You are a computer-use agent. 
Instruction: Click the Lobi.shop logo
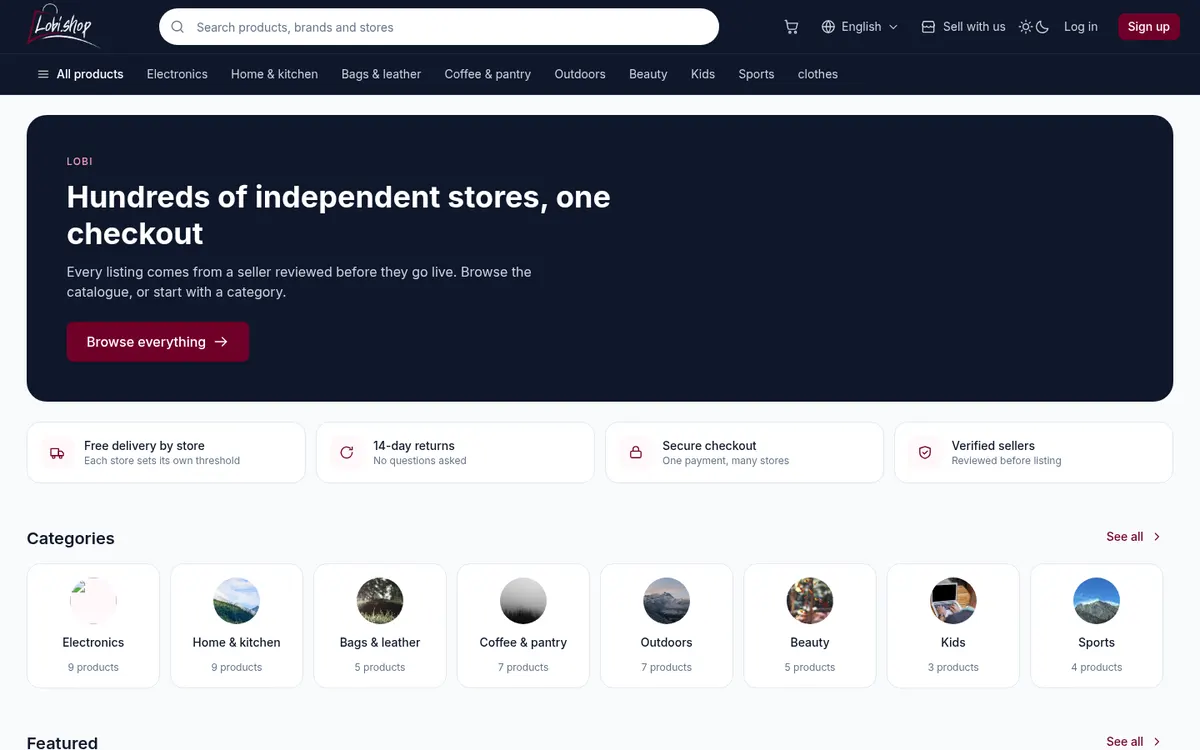(64, 26)
